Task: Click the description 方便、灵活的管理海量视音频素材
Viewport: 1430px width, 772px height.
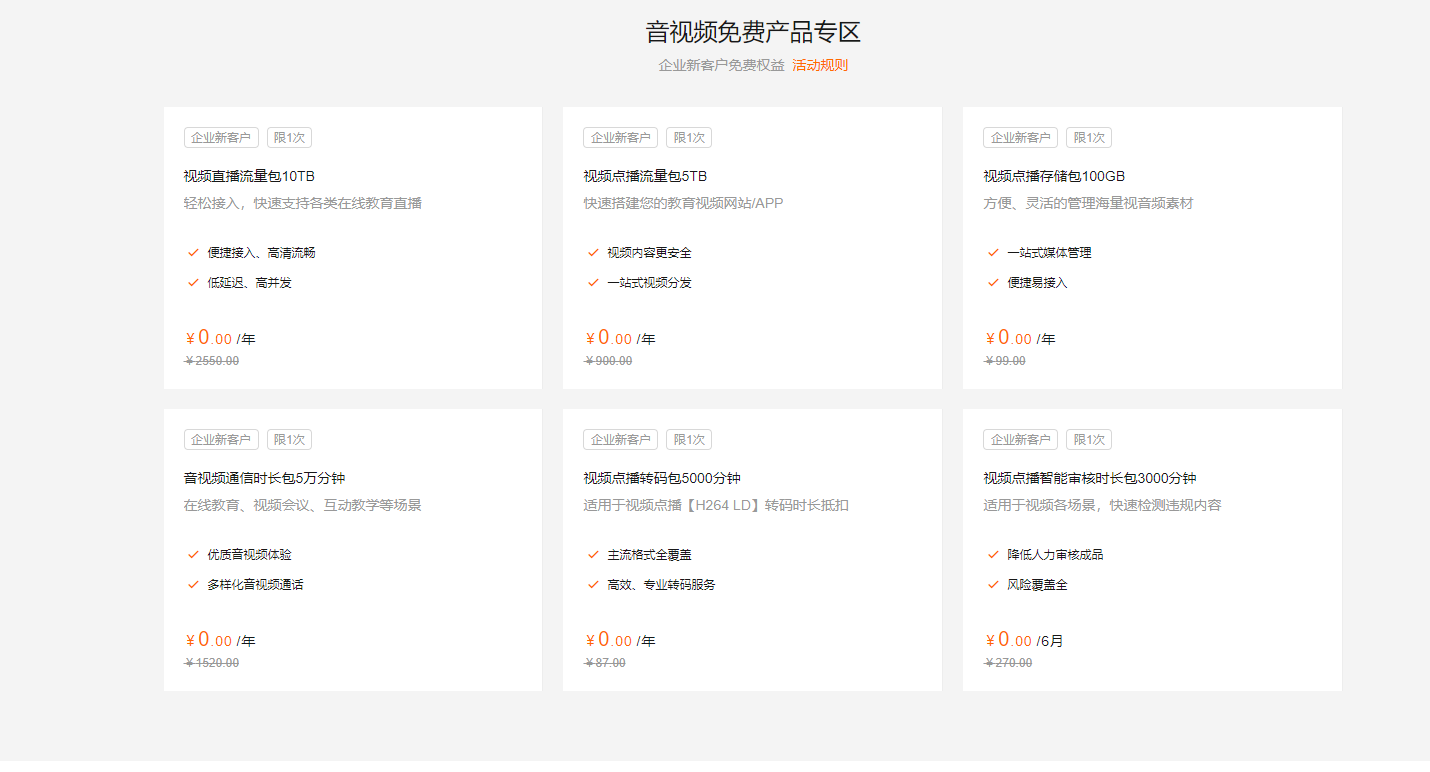Action: [1088, 203]
